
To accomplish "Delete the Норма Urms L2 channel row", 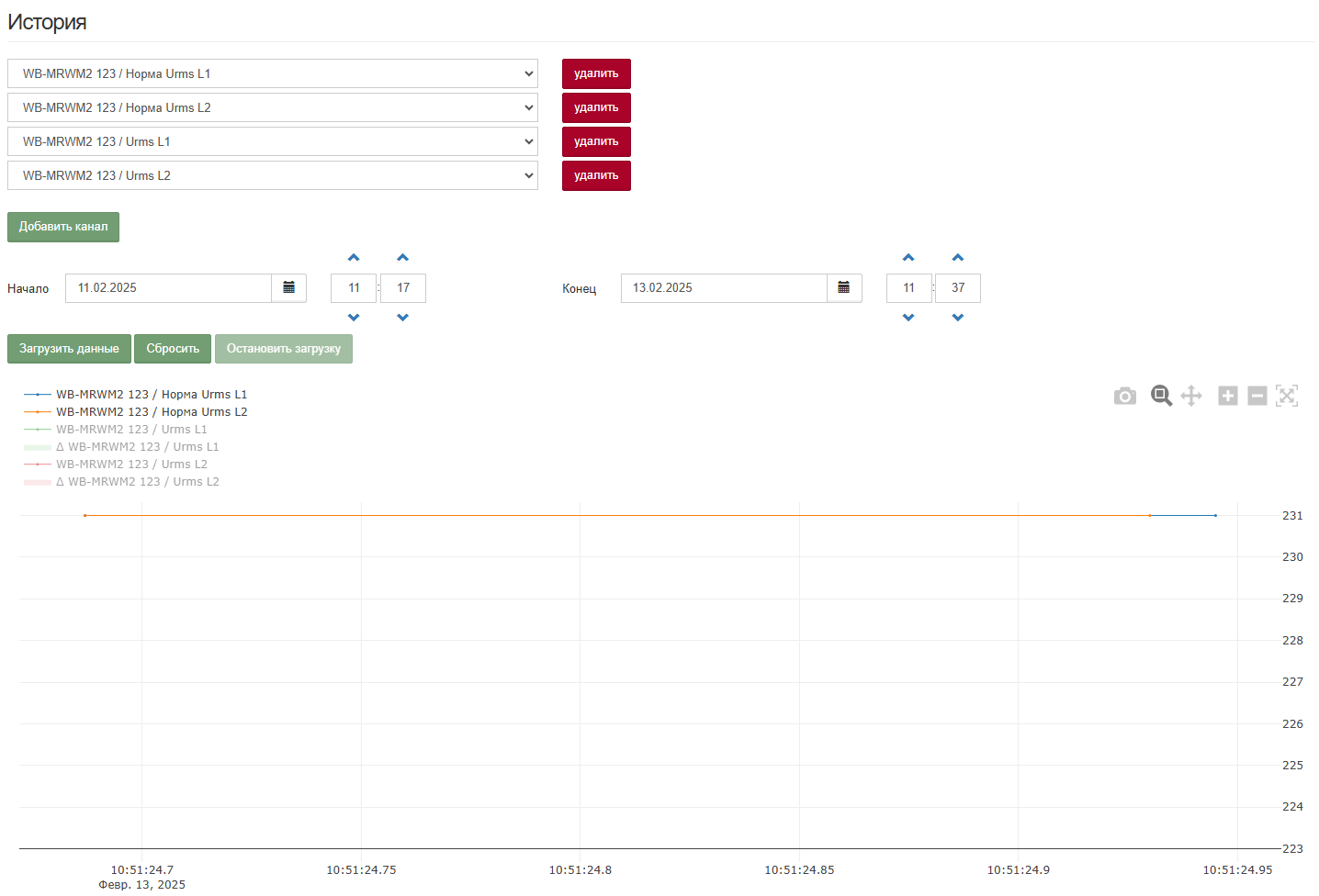I will coord(596,107).
